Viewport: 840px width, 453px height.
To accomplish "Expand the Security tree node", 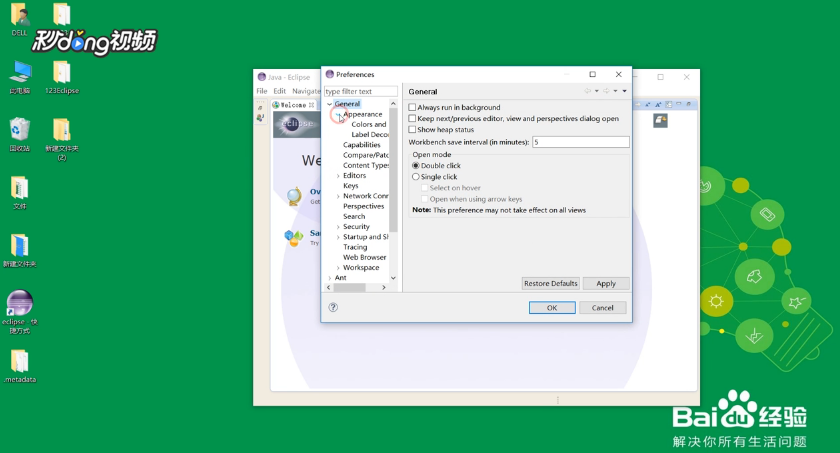I will pyautogui.click(x=338, y=226).
